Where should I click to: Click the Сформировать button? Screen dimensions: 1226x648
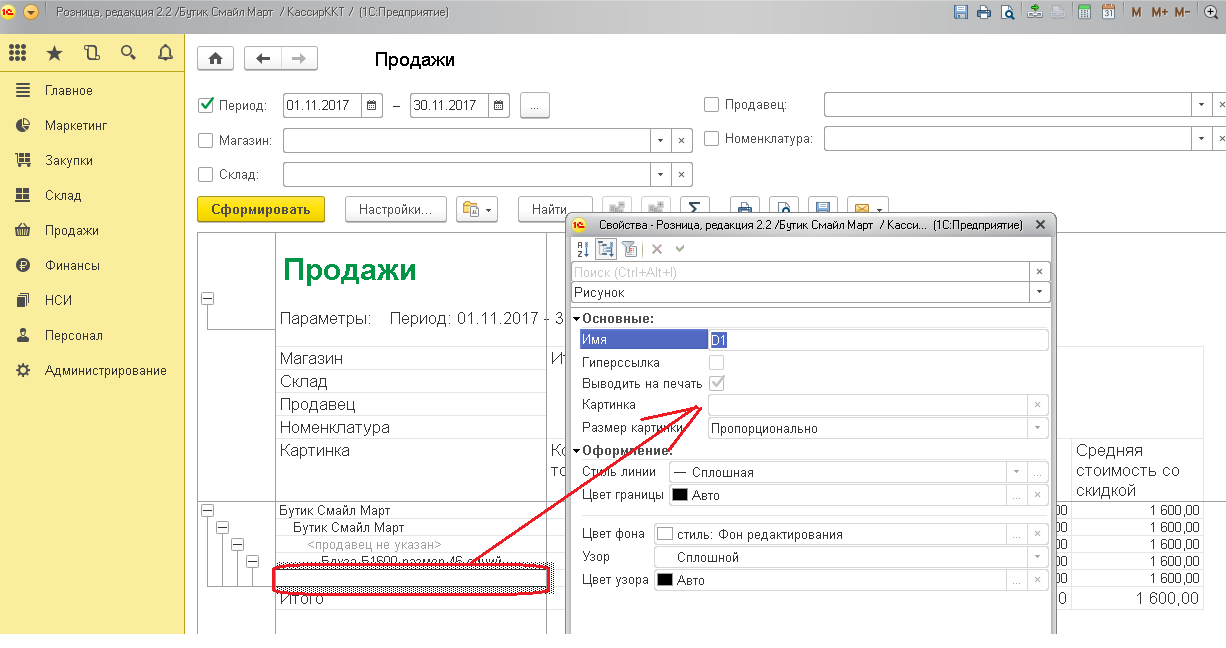point(261,208)
